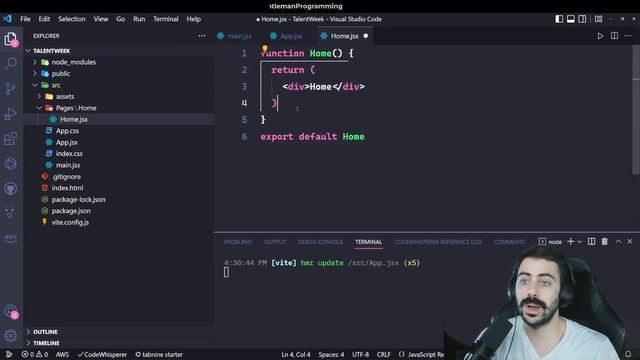Open notifications bell in status bar

(628, 354)
